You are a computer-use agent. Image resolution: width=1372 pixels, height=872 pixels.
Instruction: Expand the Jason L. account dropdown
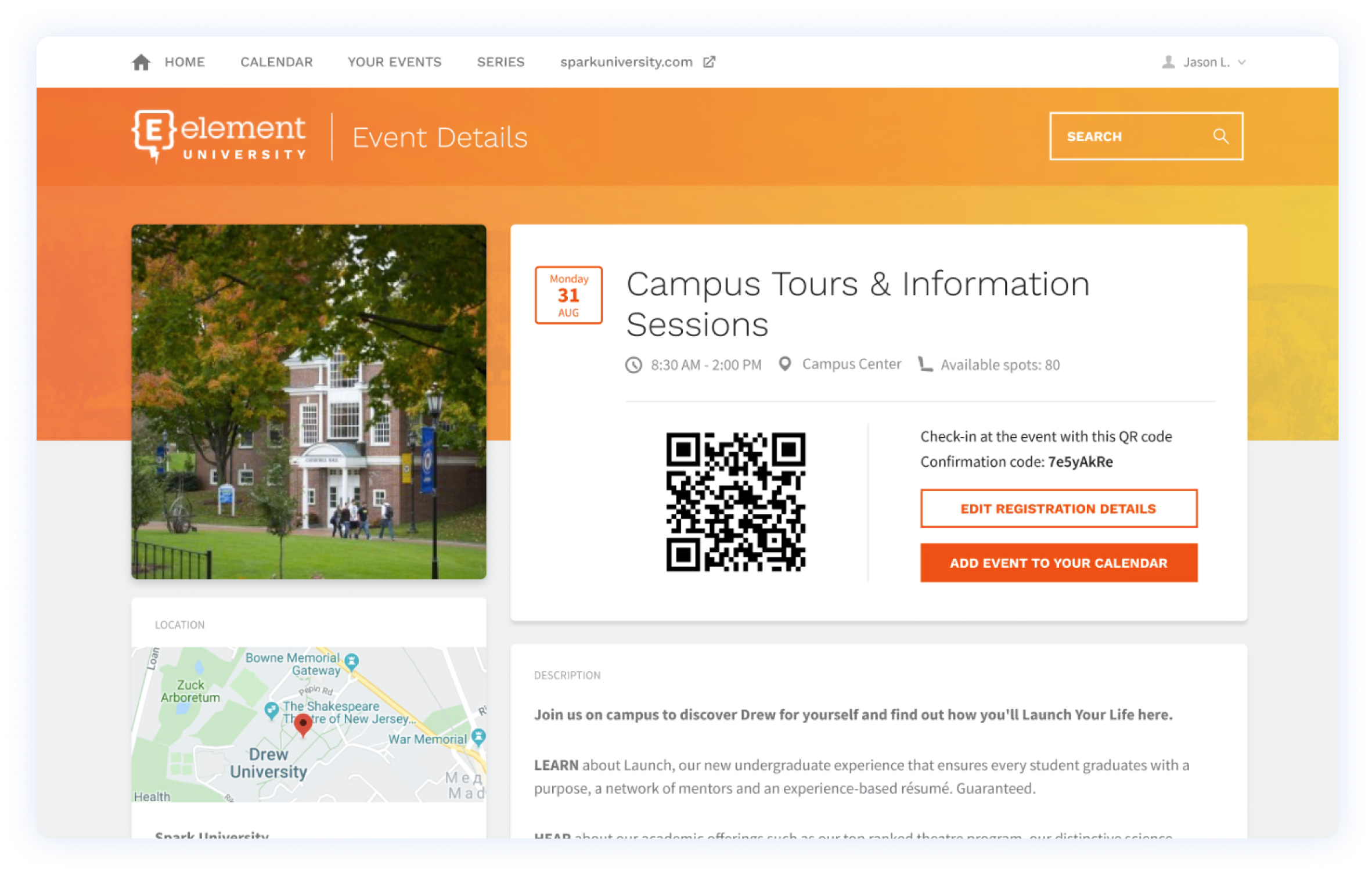coord(1243,62)
